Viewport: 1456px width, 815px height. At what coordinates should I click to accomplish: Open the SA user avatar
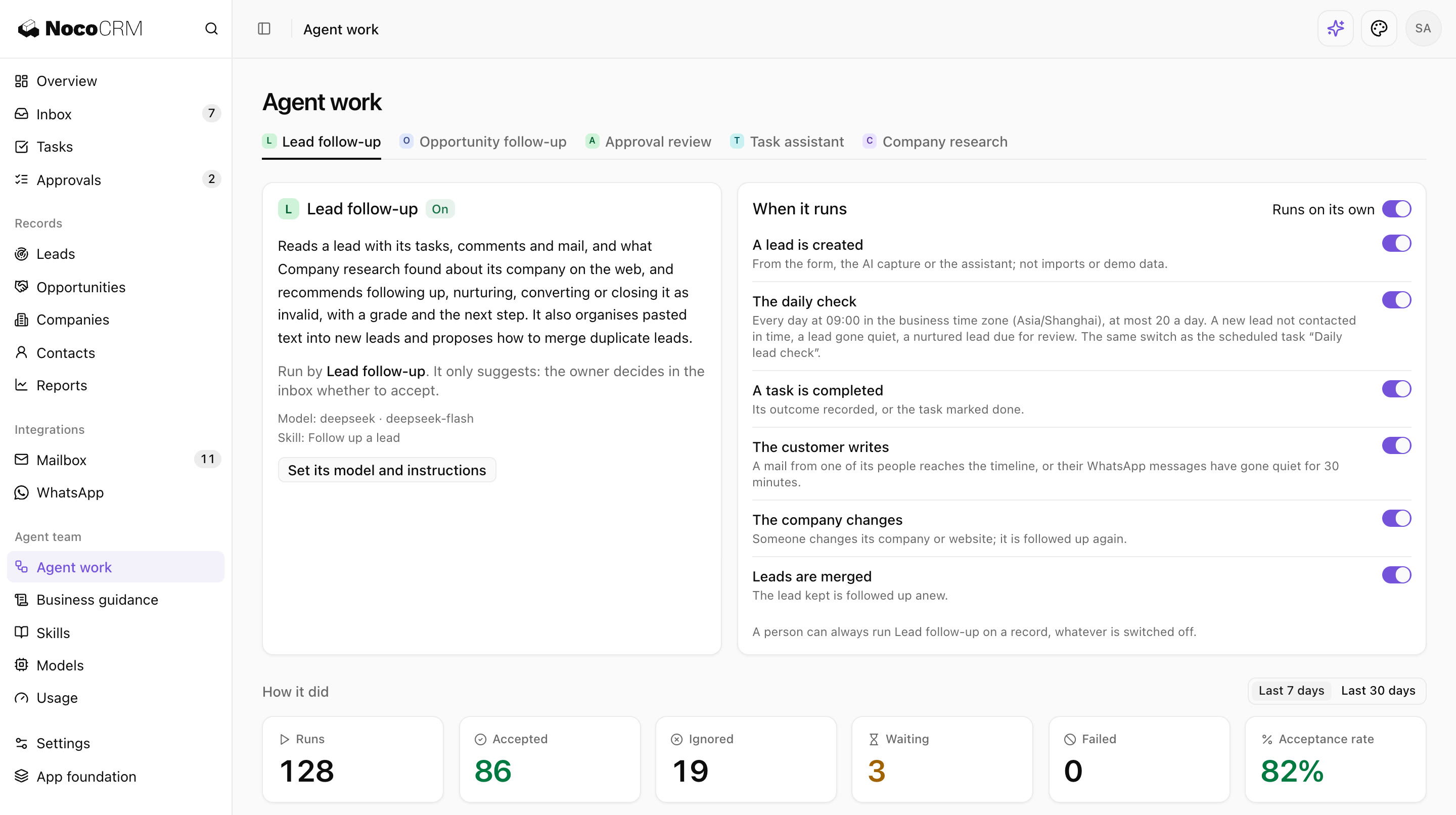(x=1423, y=28)
